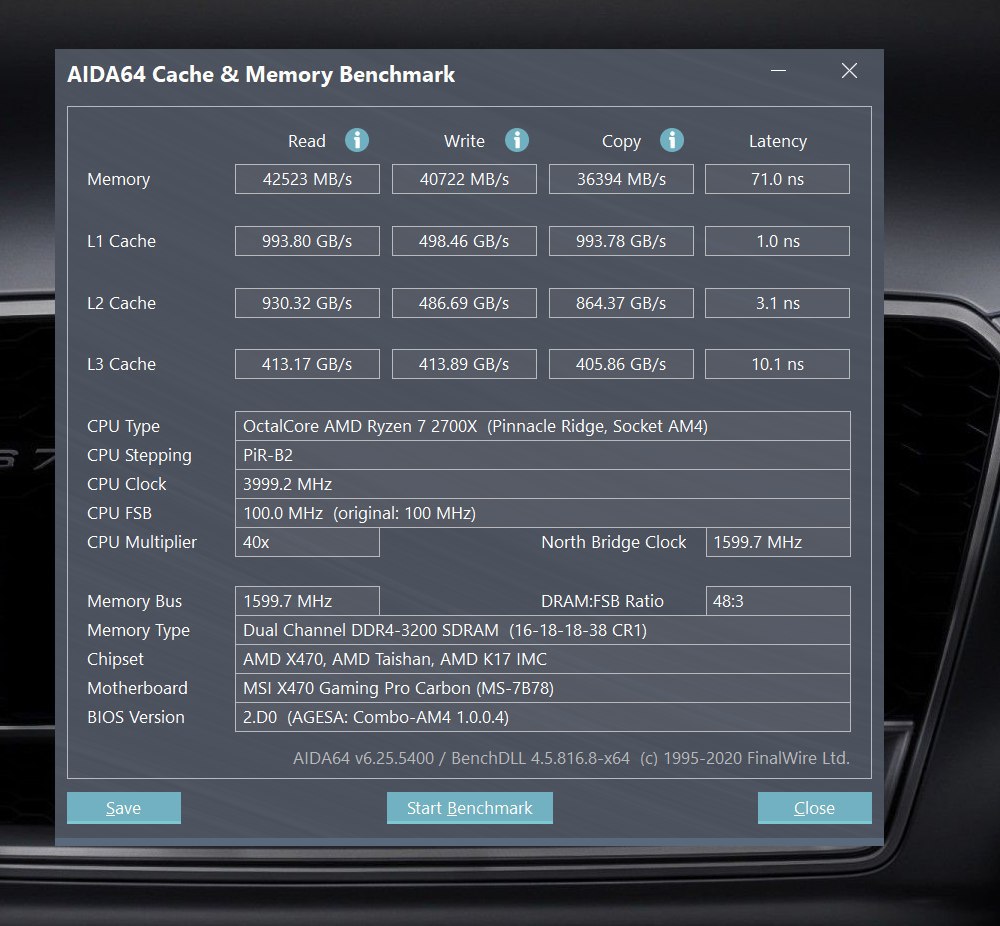Select L2 Cache Write 486.69 GB/s
1000x926 pixels.
pyautogui.click(x=464, y=303)
